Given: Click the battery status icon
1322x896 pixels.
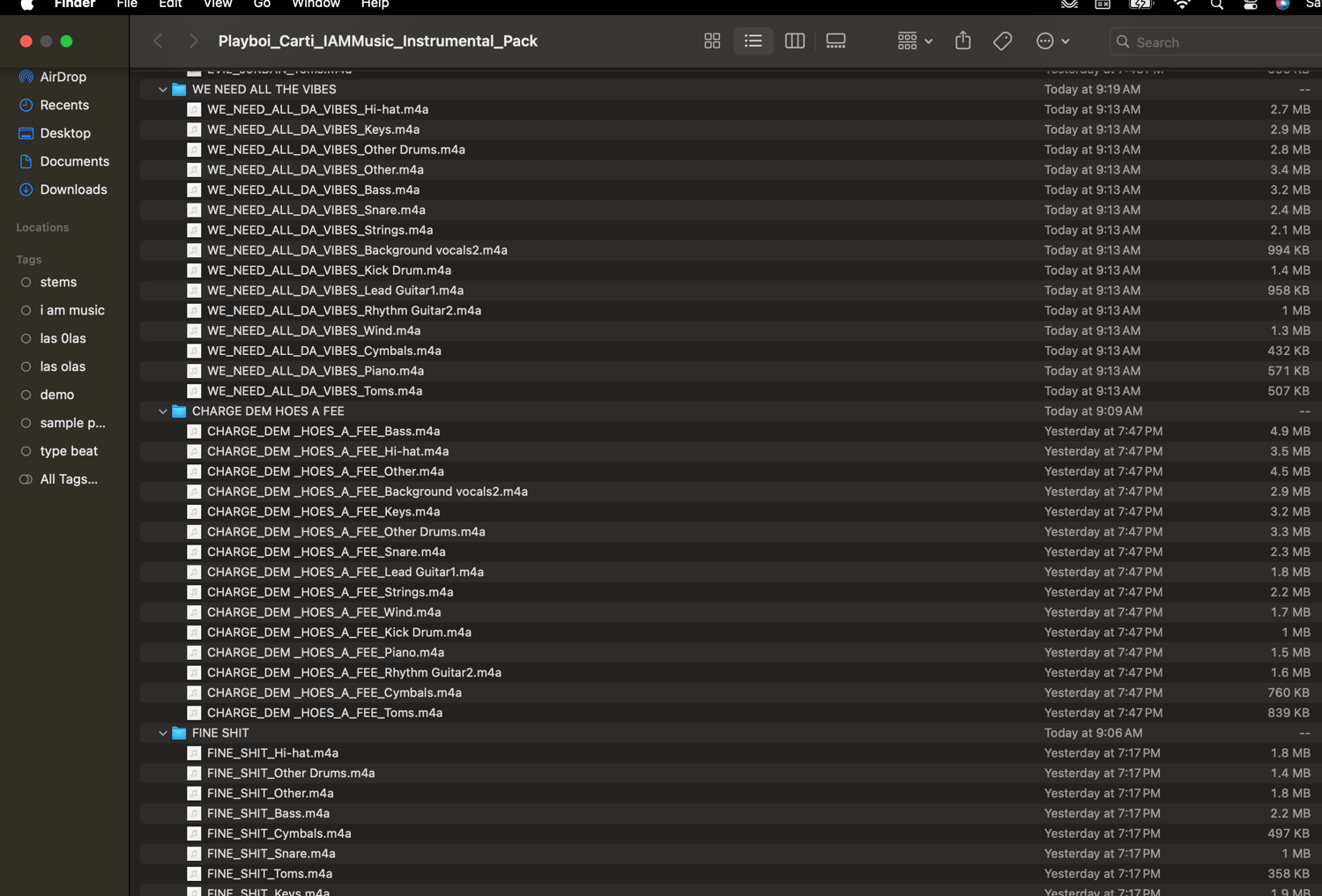Looking at the screenshot, I should (x=1141, y=4).
